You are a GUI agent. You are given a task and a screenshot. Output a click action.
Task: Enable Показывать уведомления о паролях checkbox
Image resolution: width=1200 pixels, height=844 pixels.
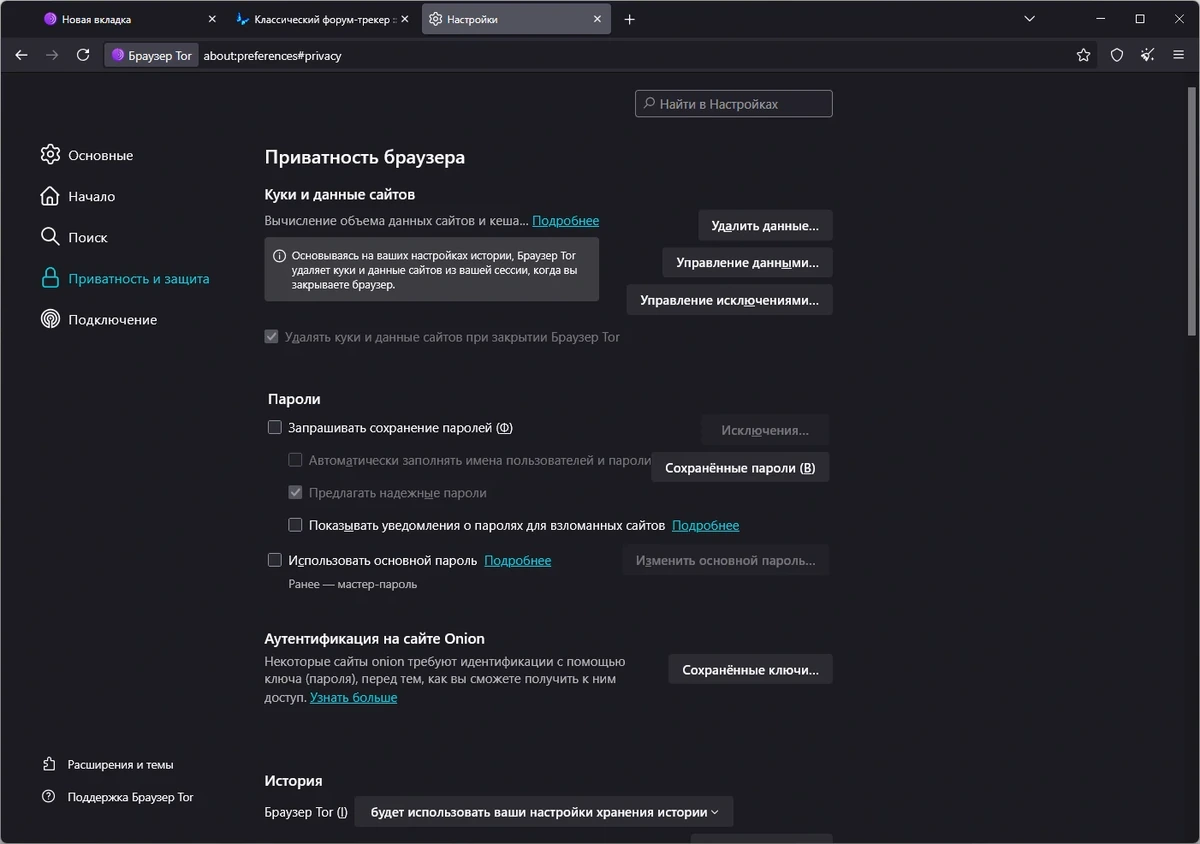pyautogui.click(x=295, y=525)
